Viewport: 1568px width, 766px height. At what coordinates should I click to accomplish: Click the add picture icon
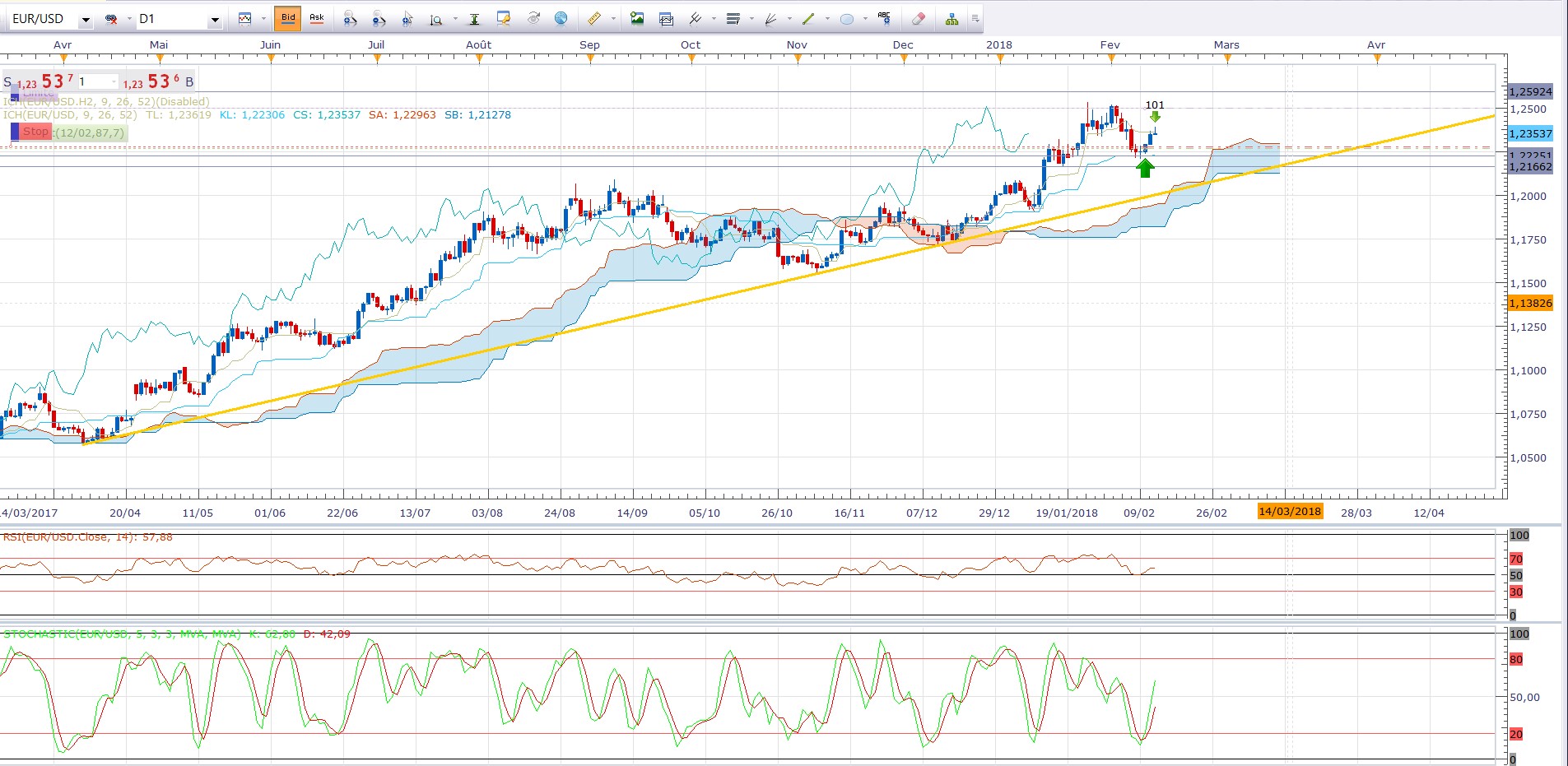[637, 18]
